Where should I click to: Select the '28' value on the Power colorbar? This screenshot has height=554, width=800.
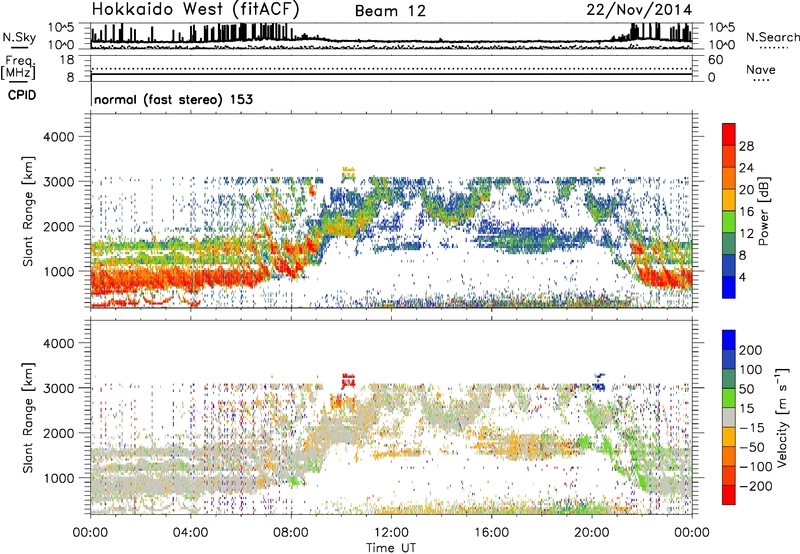coord(746,146)
